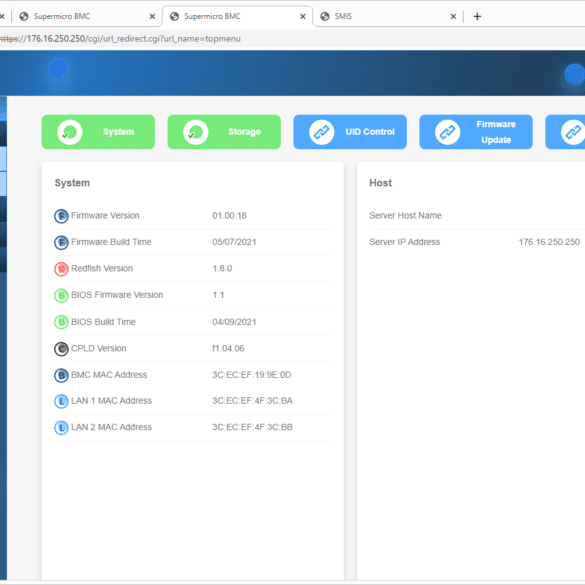Switch to the first Supermicro BMC tab
Image resolution: width=585 pixels, height=585 pixels.
[86, 16]
